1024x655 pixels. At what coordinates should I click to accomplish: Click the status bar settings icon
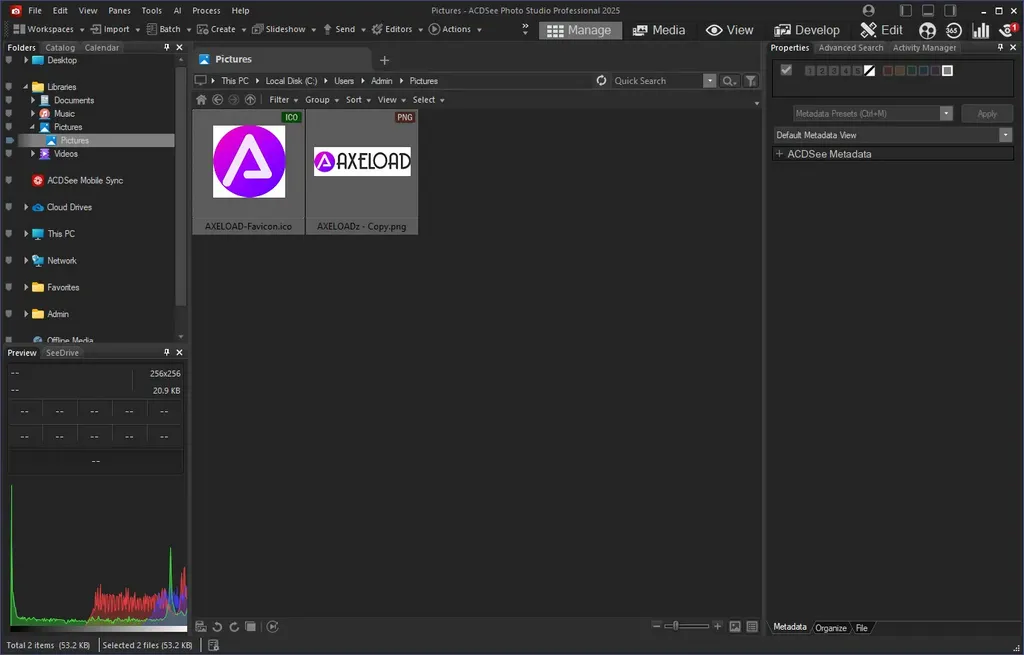click(213, 645)
